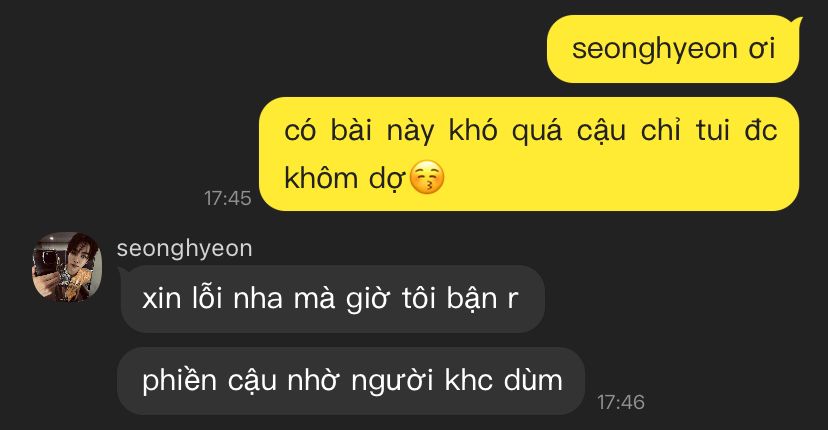The height and width of the screenshot is (430, 828).
Task: Select the 'xin lỗi nha mà giờ tôi bận r' message
Action: coord(333,299)
